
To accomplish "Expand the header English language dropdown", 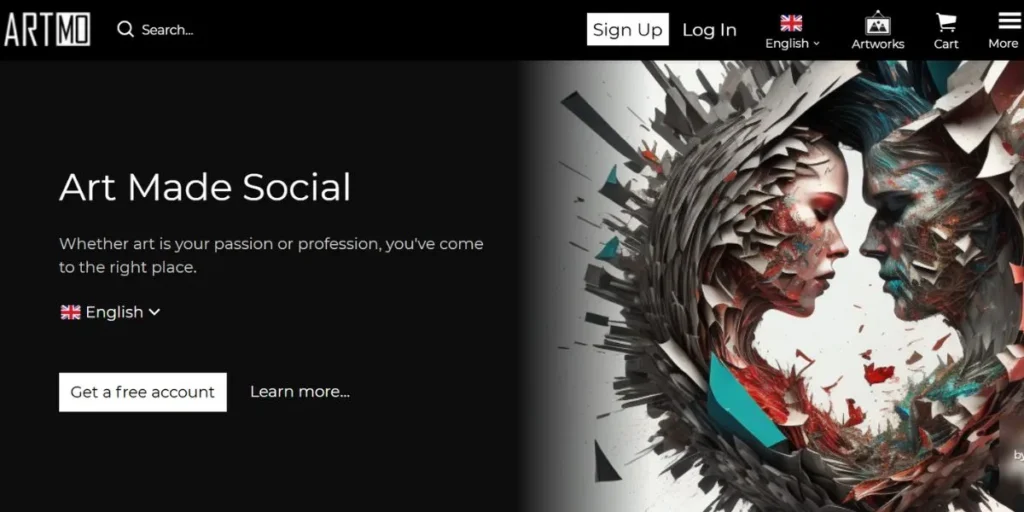I will (792, 43).
